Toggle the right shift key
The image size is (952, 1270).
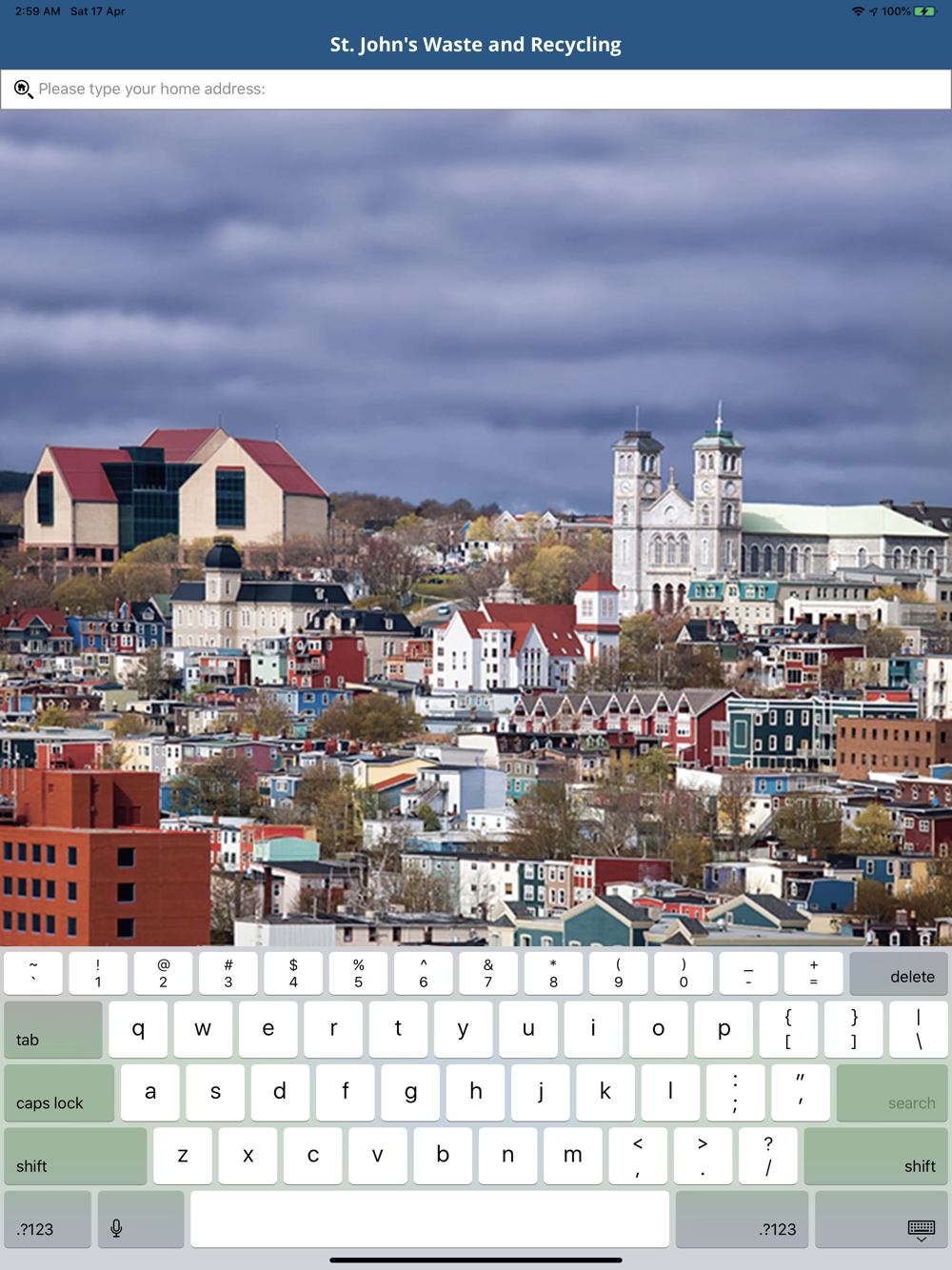pyautogui.click(x=876, y=1156)
